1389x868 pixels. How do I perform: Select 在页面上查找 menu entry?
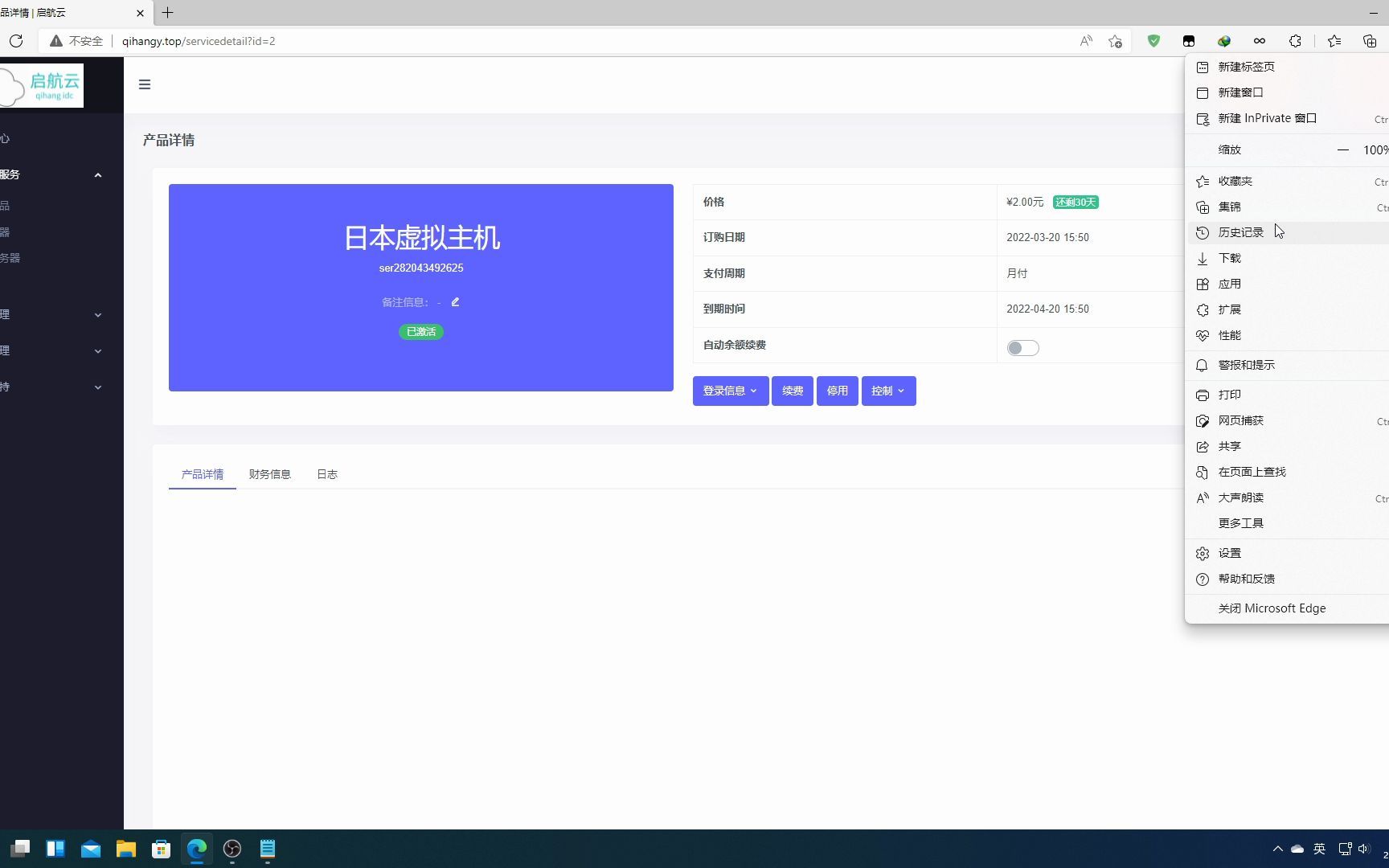pos(1289,472)
